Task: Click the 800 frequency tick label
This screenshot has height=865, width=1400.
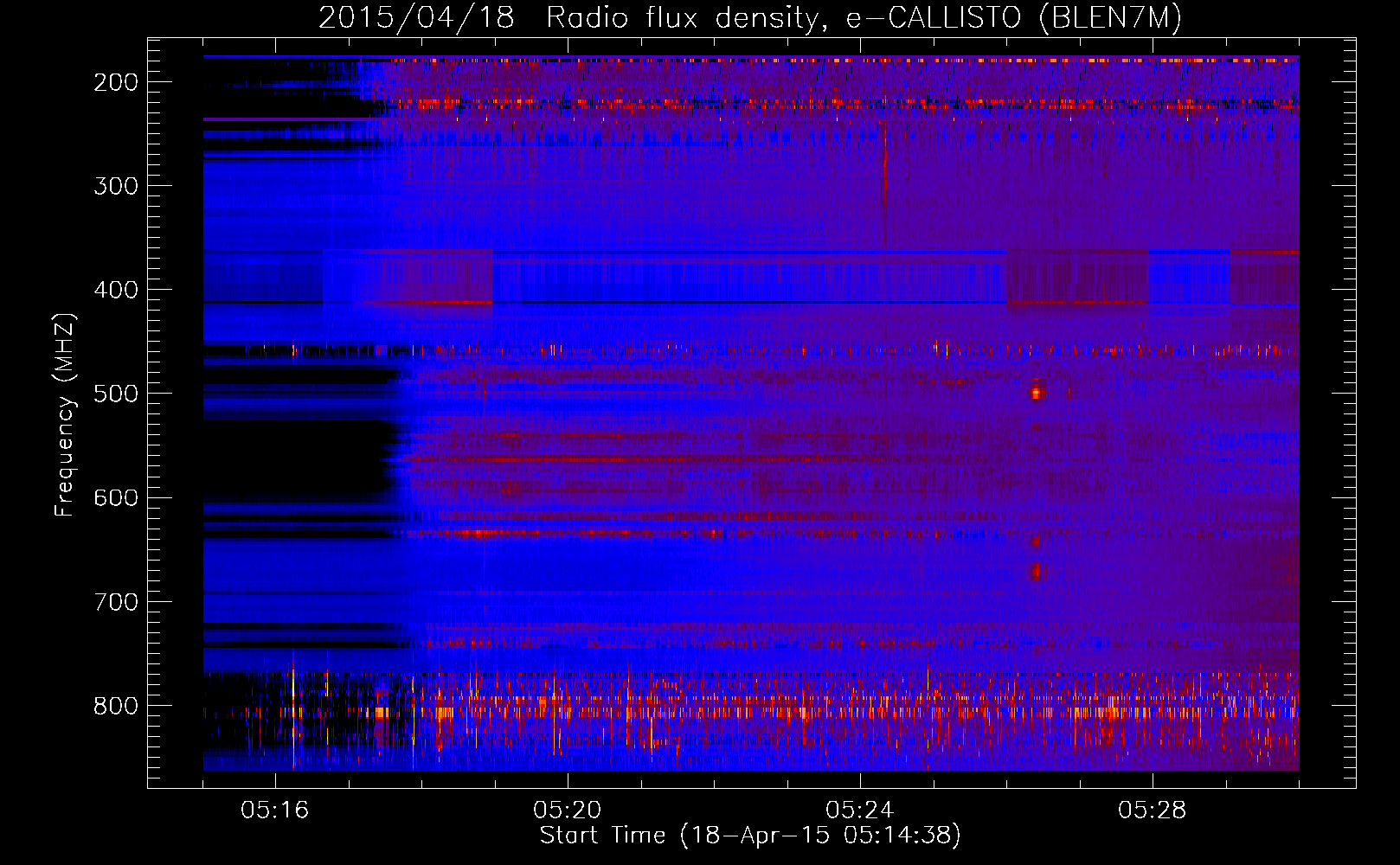Action: [x=116, y=706]
